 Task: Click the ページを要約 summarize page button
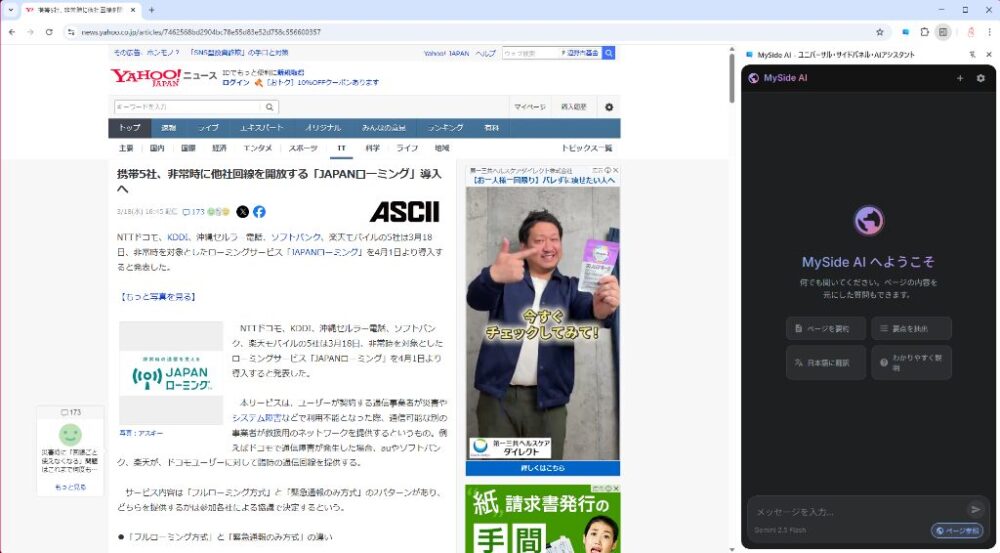click(826, 328)
